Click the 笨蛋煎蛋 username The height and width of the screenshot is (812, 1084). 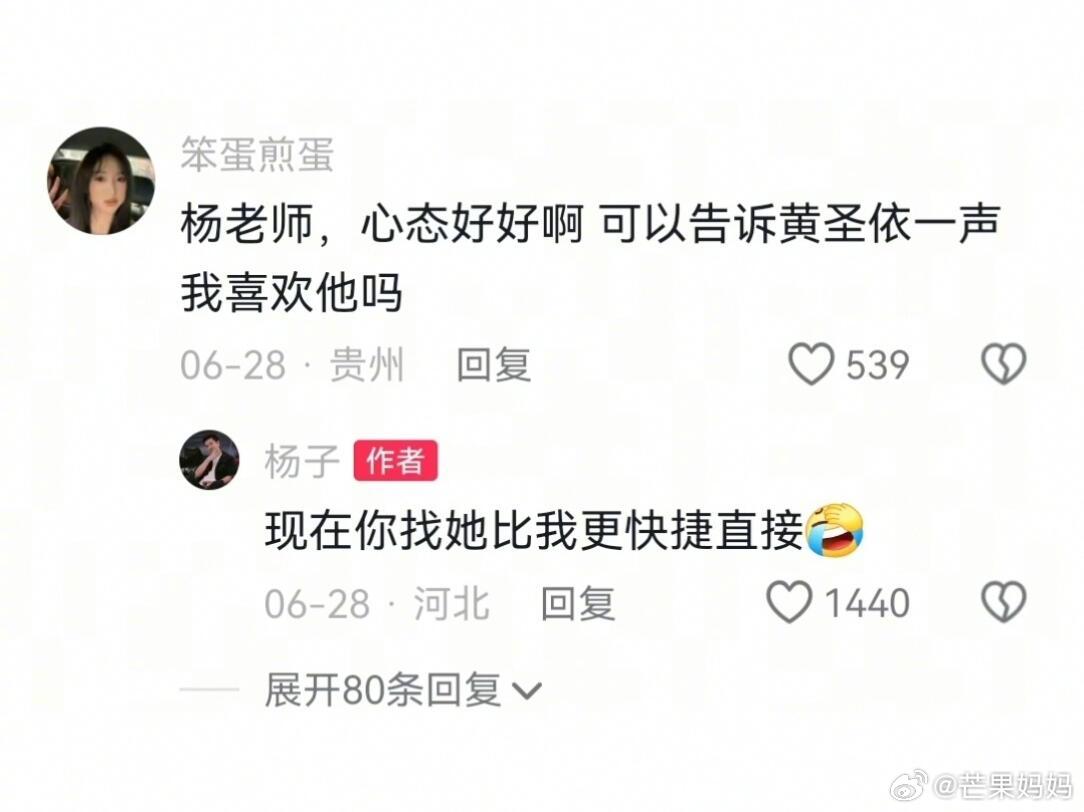tap(257, 153)
